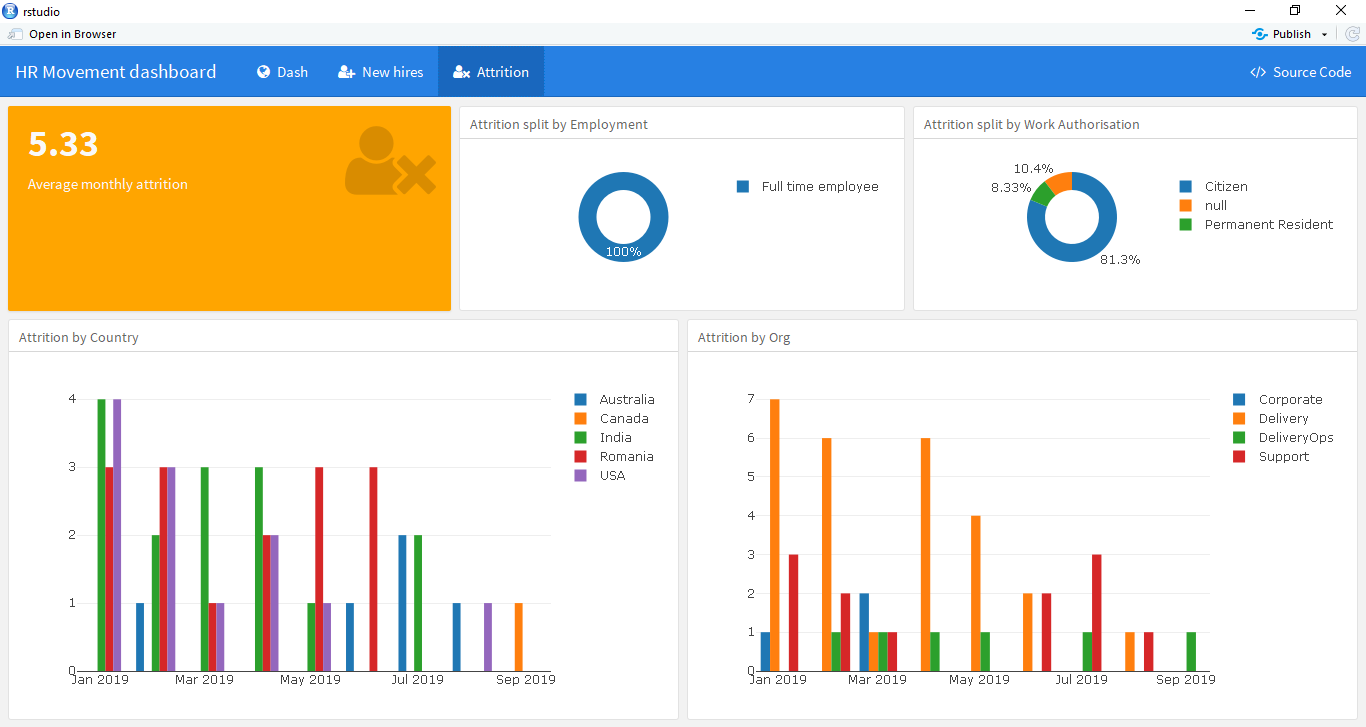1366x727 pixels.
Task: Click the user-plus icon on New hires
Action: [347, 72]
